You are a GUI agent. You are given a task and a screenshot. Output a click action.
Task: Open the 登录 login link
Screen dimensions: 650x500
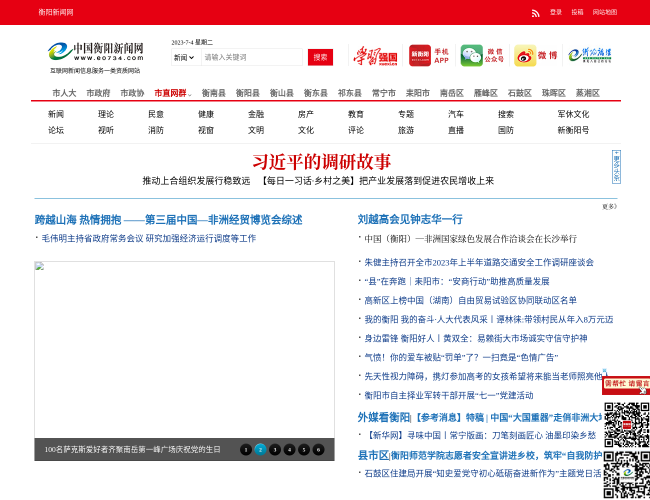click(x=555, y=12)
